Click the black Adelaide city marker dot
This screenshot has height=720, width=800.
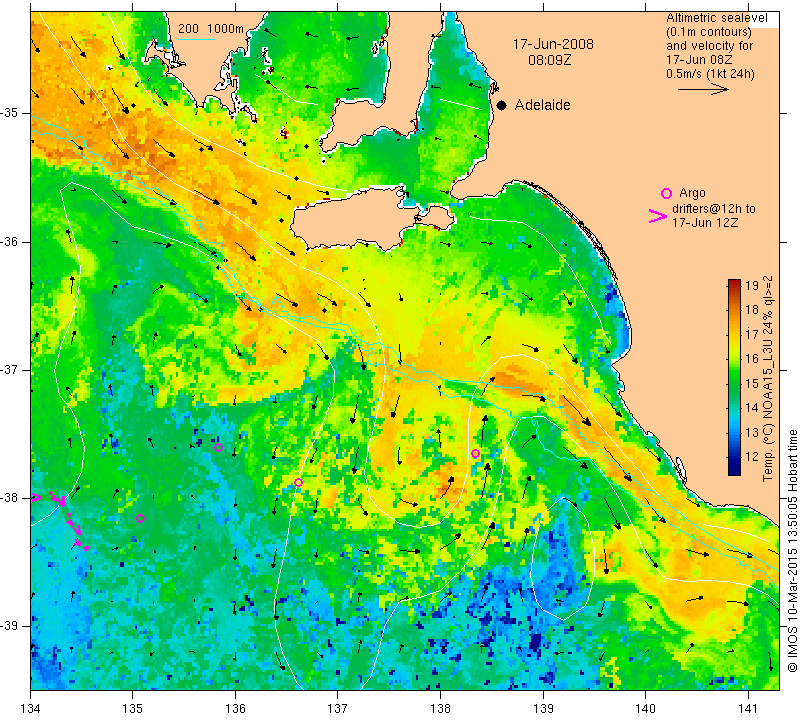point(502,105)
